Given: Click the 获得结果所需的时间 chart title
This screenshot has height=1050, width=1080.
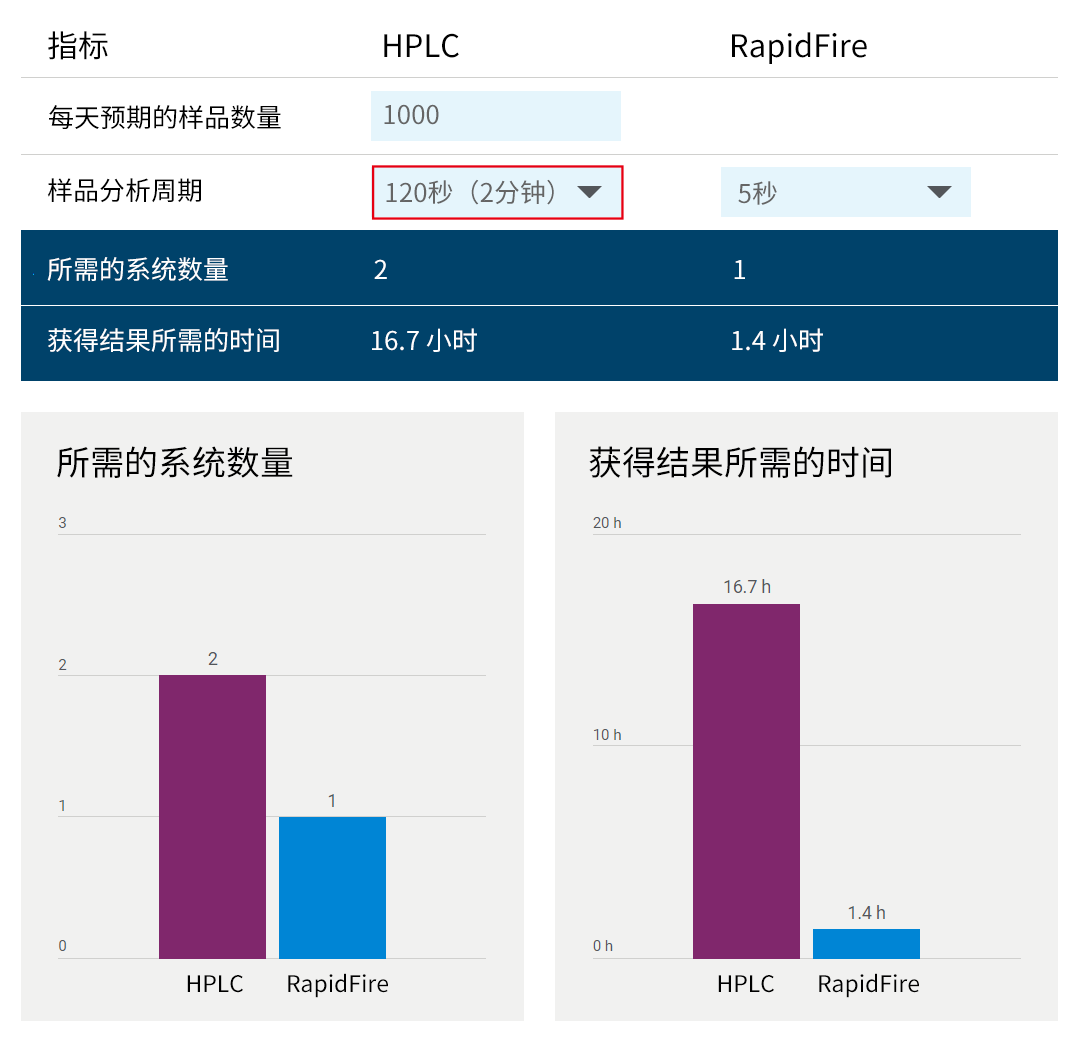Looking at the screenshot, I should (x=741, y=462).
